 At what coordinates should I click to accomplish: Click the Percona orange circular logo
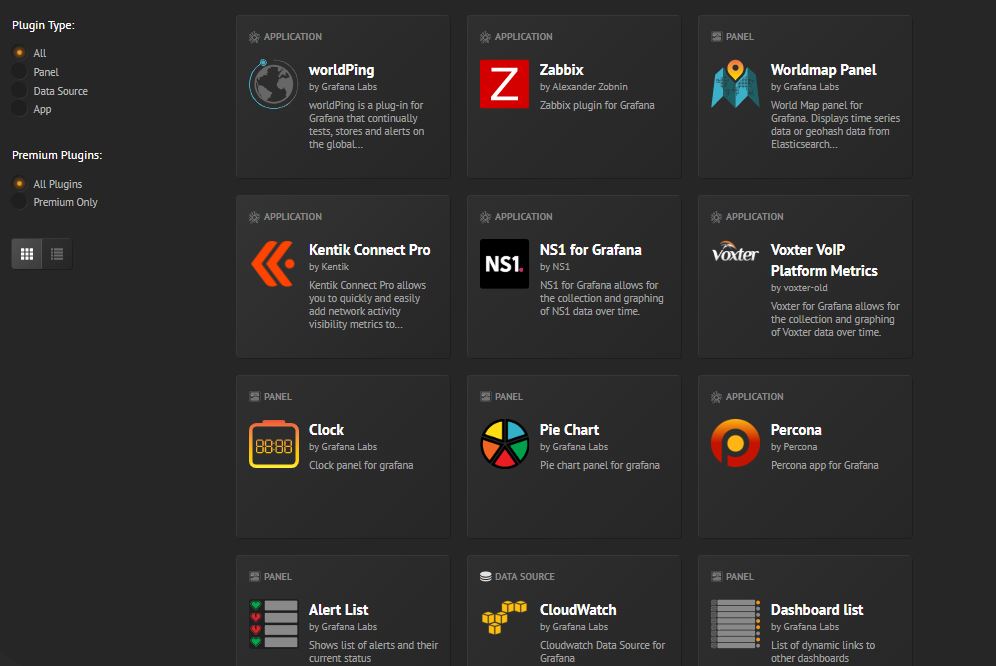click(x=735, y=444)
